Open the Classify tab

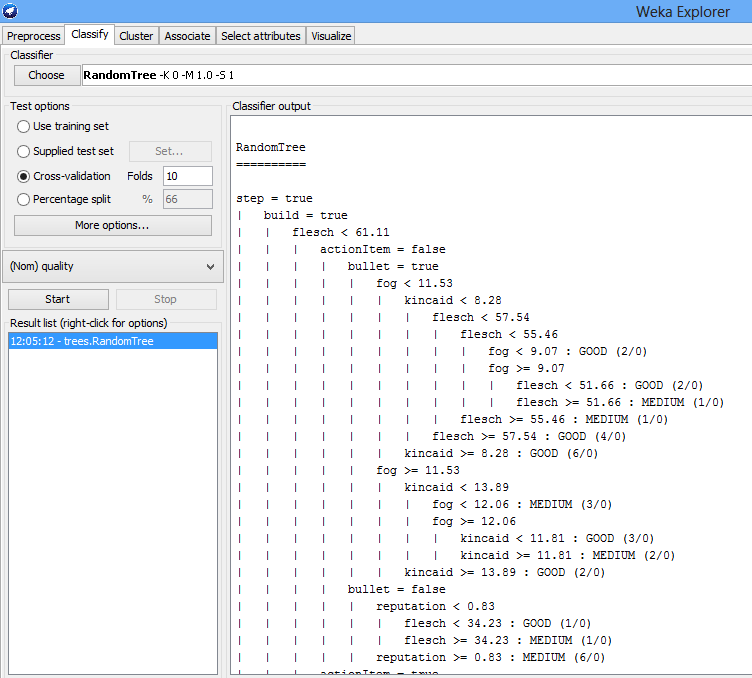coord(90,35)
